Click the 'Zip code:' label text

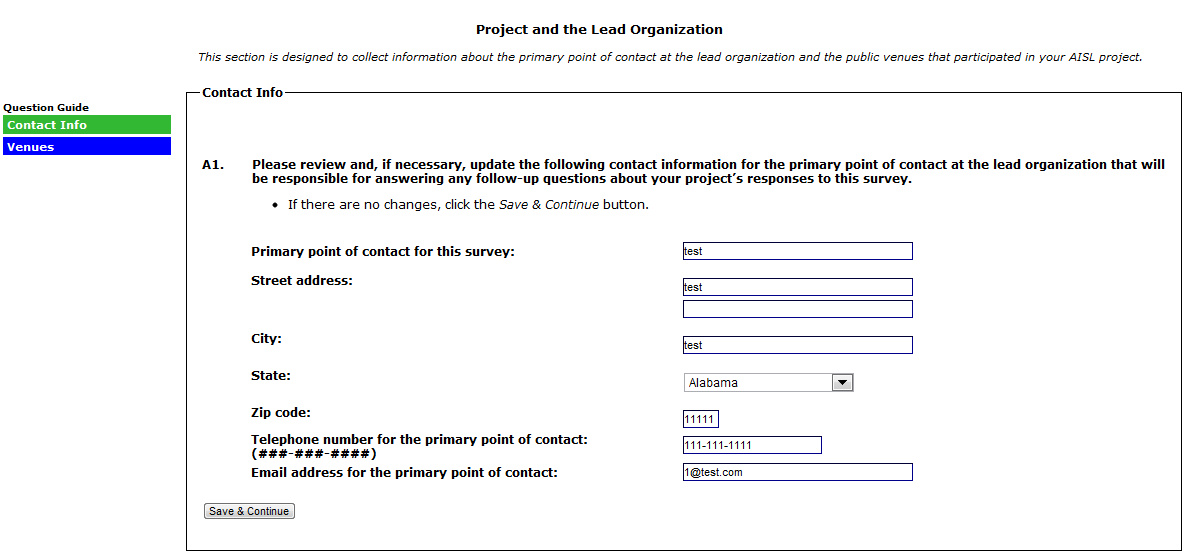click(x=282, y=412)
